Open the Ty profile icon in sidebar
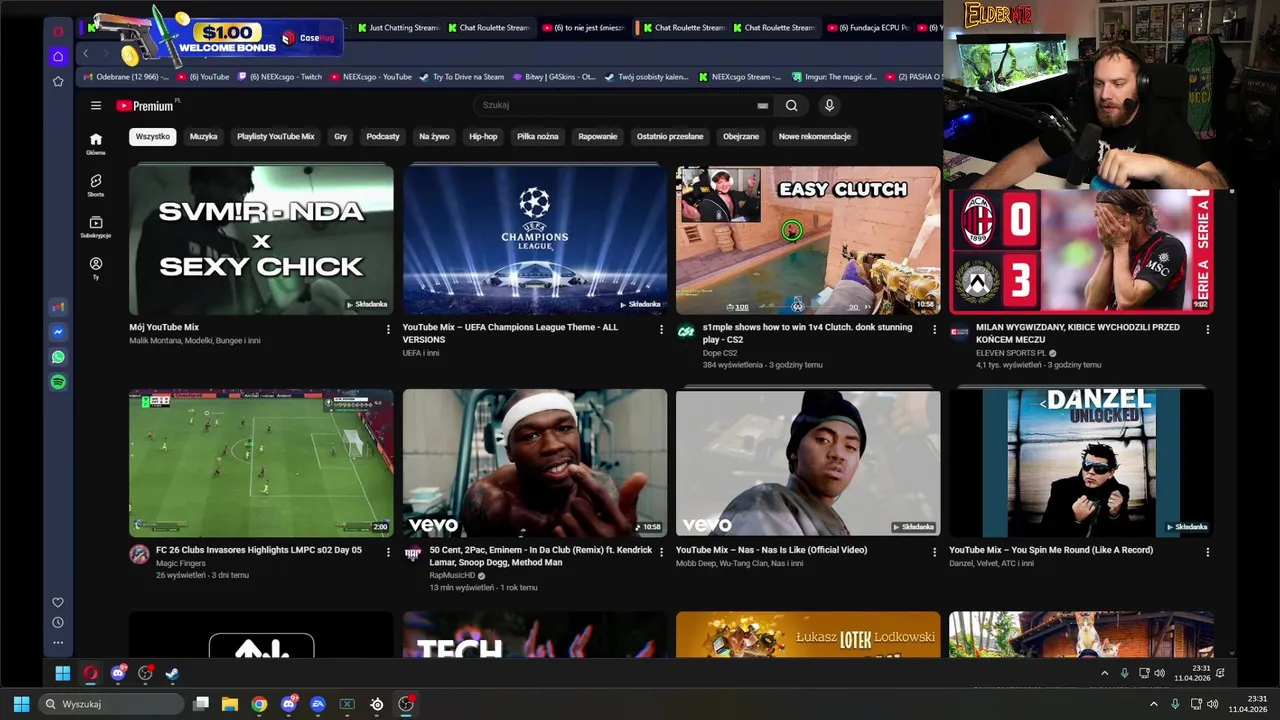 pos(95,268)
